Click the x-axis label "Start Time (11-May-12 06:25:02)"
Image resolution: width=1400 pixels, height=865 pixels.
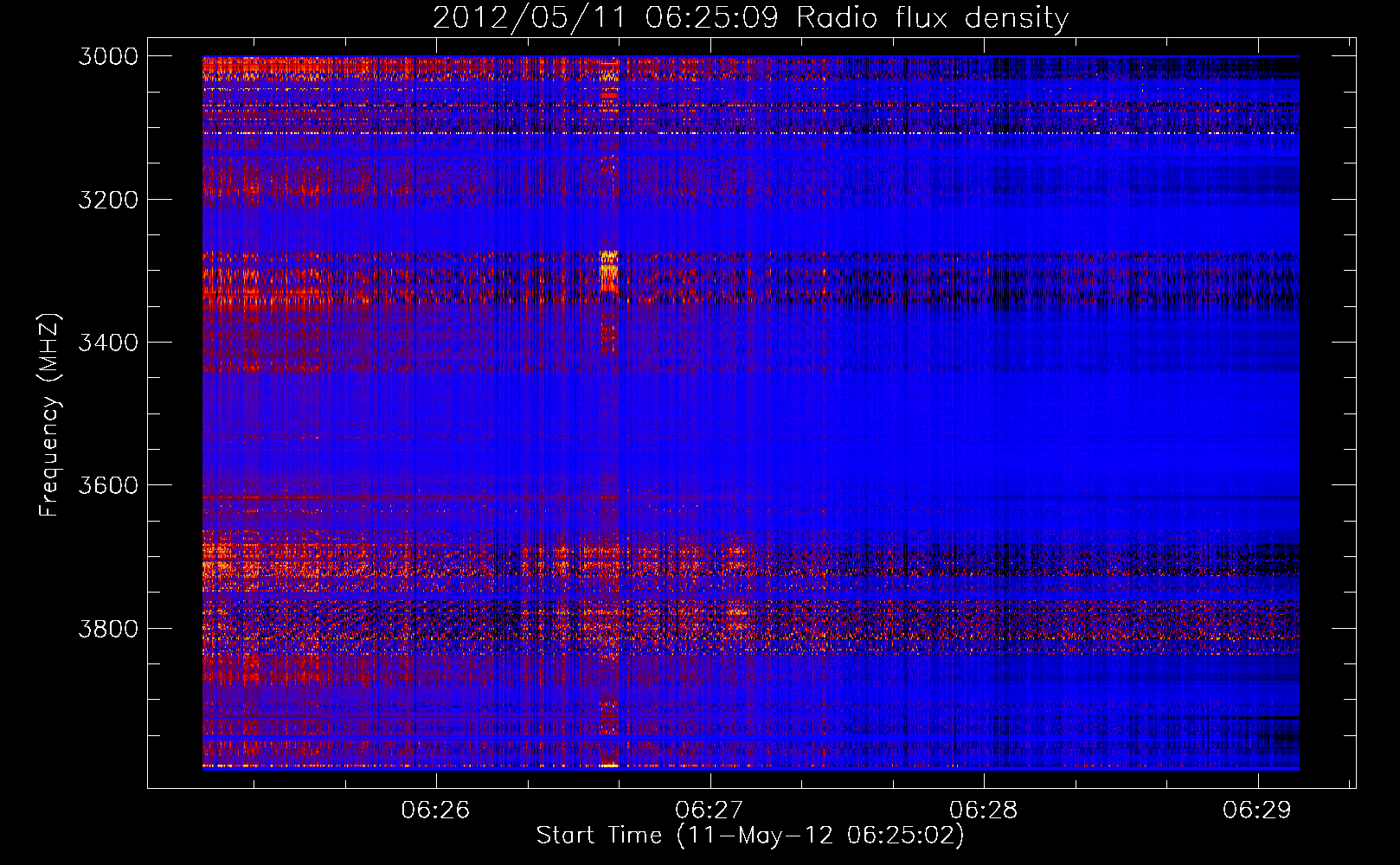coord(750,836)
